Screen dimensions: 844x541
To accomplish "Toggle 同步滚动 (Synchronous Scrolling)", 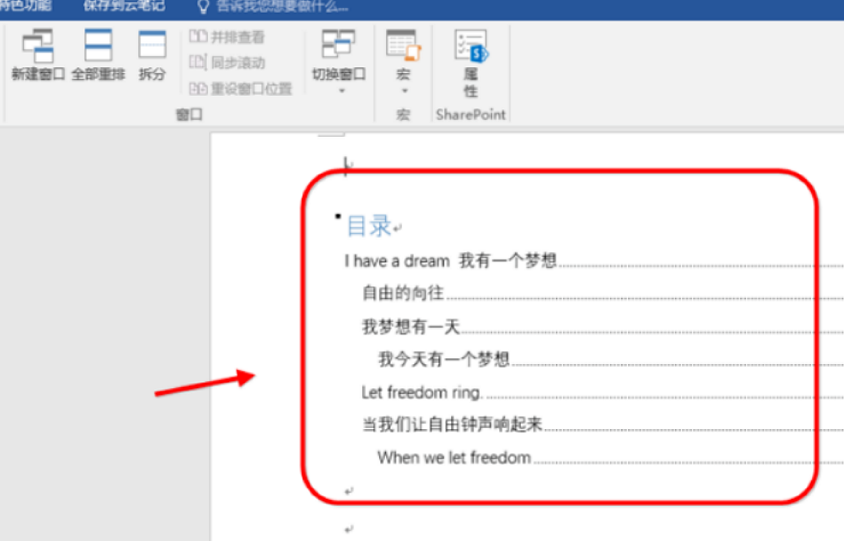I will (227, 62).
